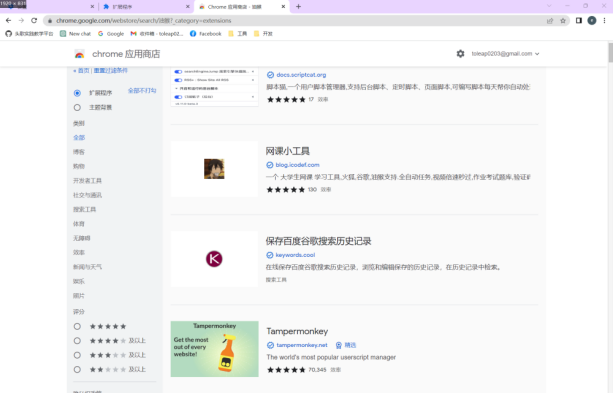This screenshot has height=394, width=614.
Task: Switch to the Chrome 应用商店 tab
Action: coord(242,7)
